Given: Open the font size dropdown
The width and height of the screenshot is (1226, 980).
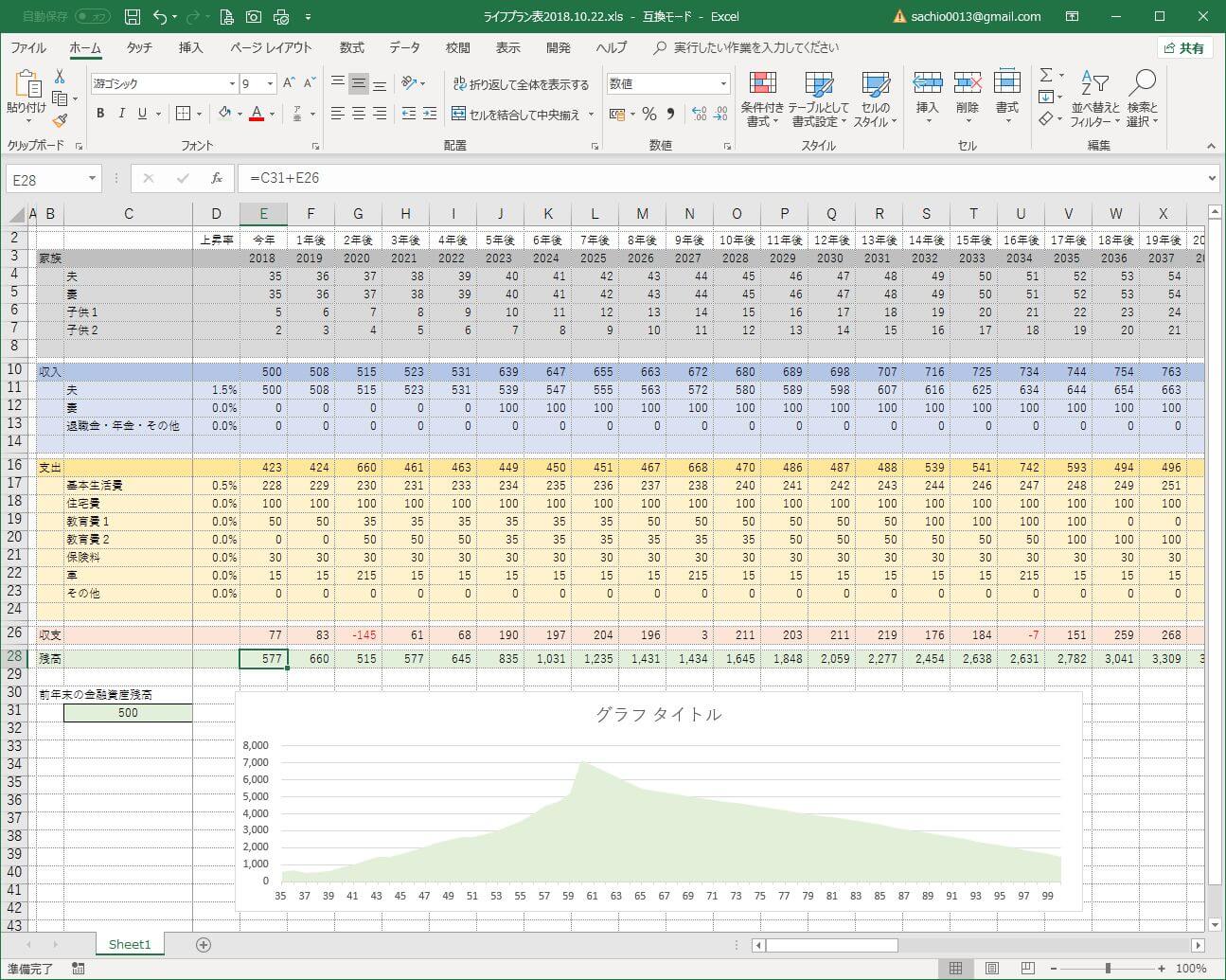Looking at the screenshot, I should click(x=270, y=84).
